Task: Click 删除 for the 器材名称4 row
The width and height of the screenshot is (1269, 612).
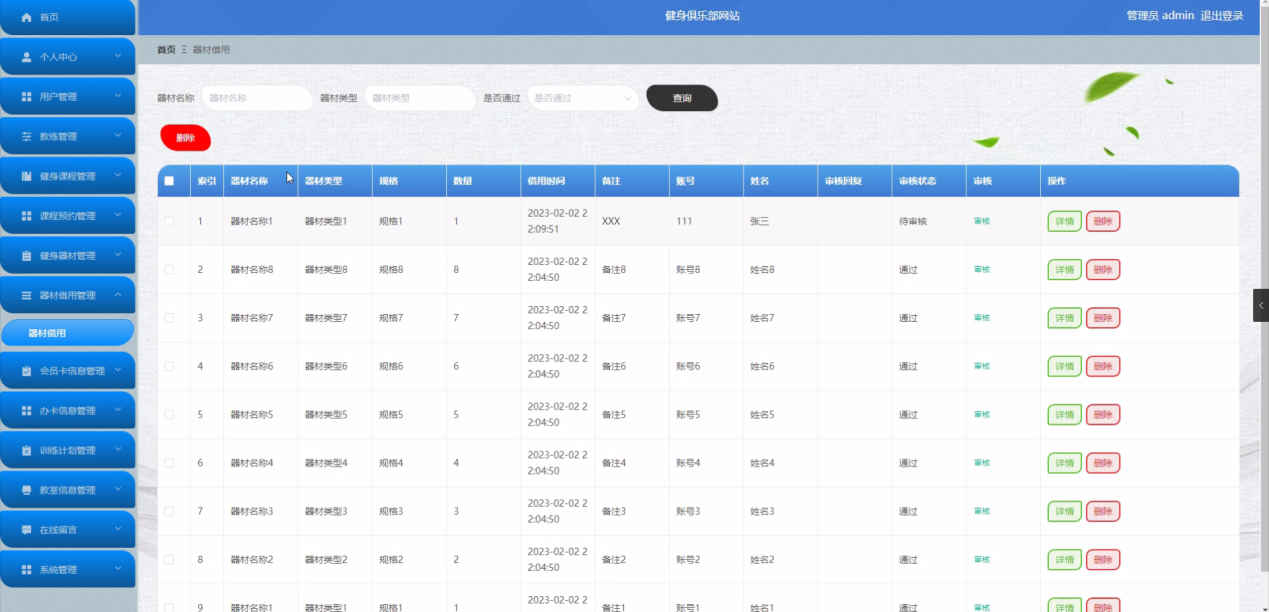Action: [x=1103, y=463]
